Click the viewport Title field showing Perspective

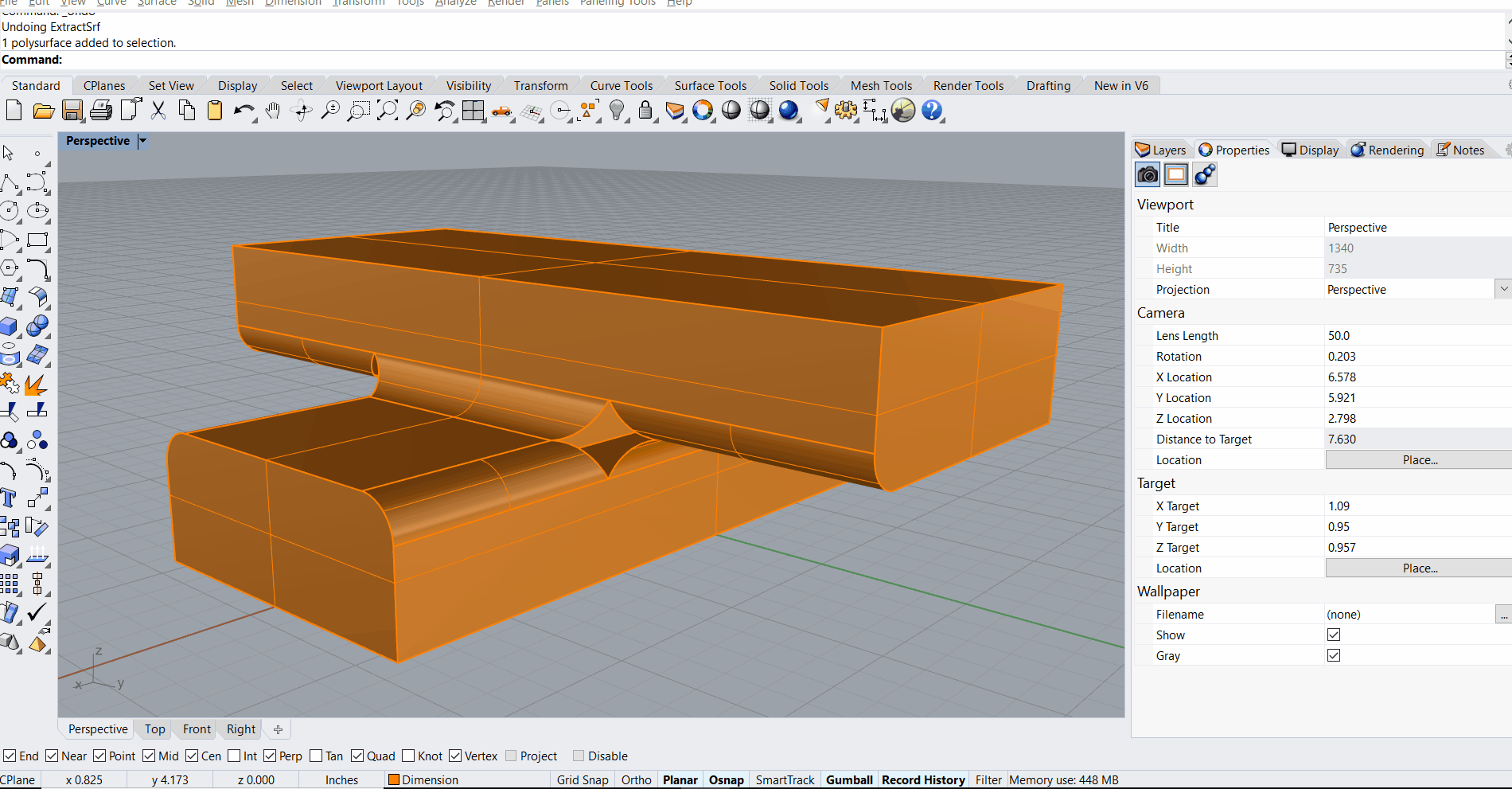pyautogui.click(x=1418, y=227)
